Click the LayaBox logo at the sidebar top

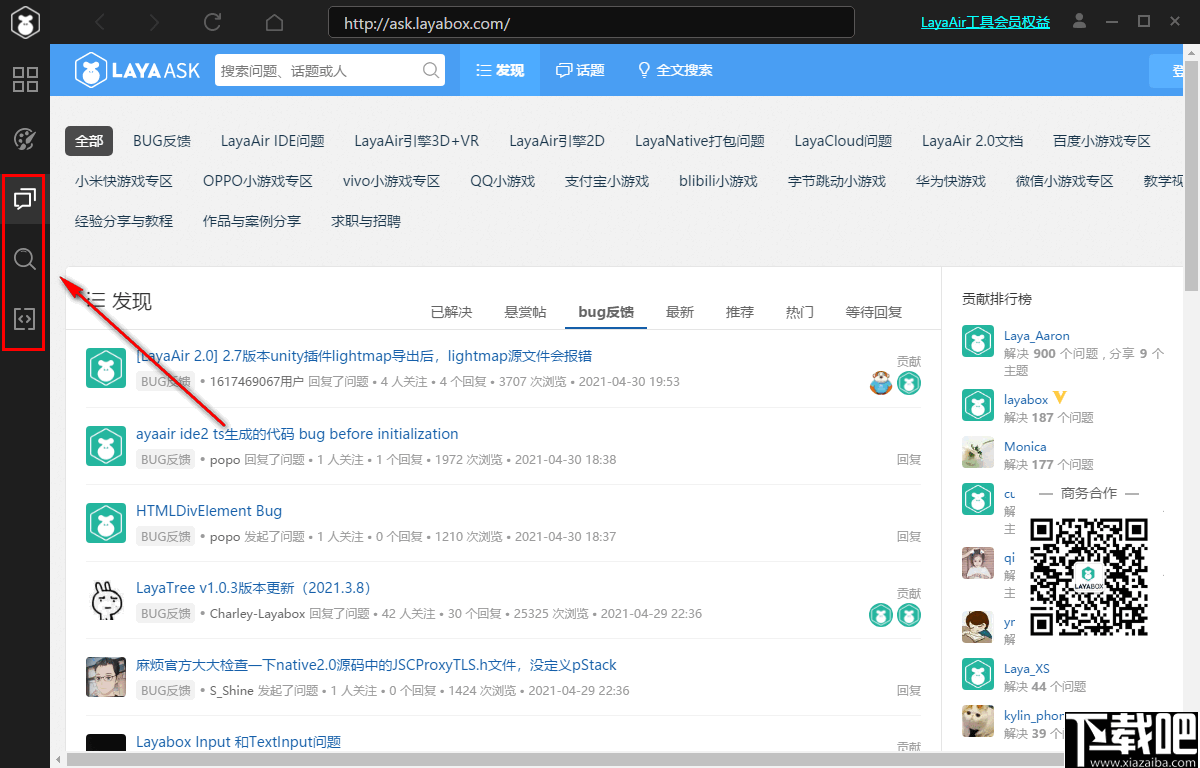(x=24, y=22)
